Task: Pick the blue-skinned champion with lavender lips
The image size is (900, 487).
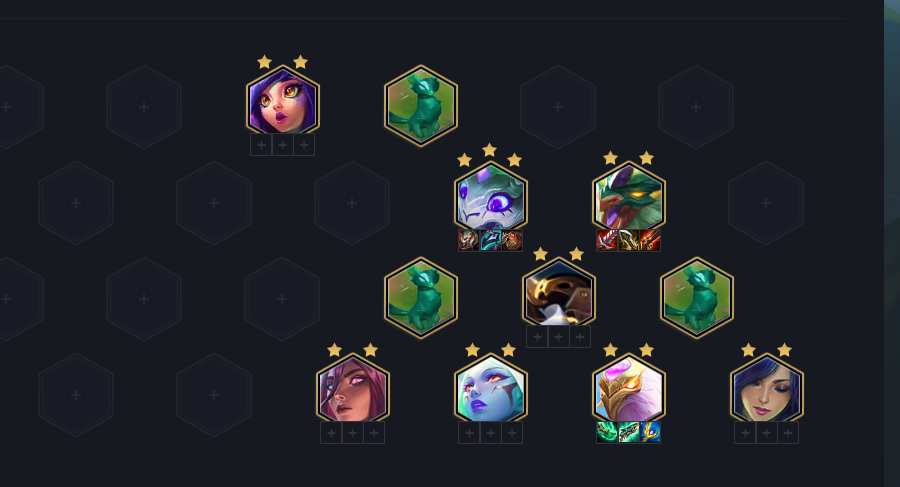Action: 491,391
